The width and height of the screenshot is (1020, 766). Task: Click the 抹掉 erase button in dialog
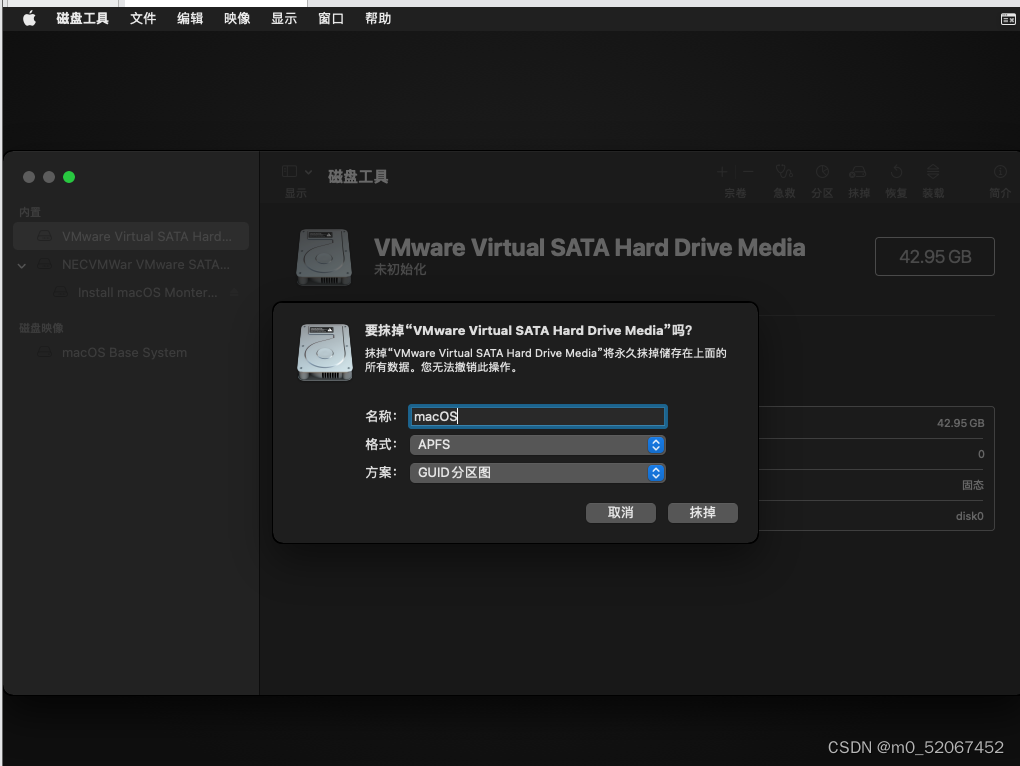pyautogui.click(x=703, y=512)
